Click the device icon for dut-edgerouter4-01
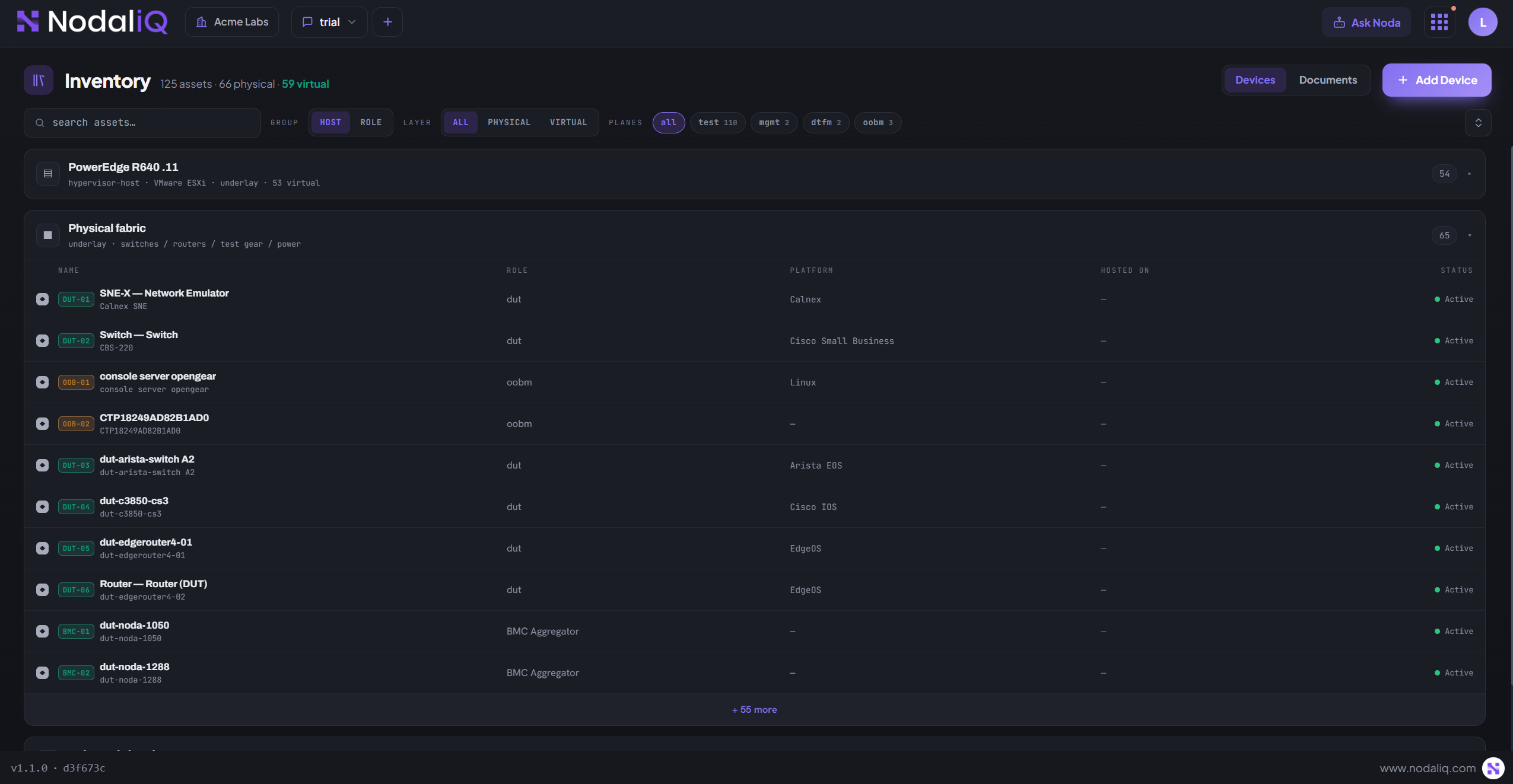The width and height of the screenshot is (1513, 784). (42, 549)
